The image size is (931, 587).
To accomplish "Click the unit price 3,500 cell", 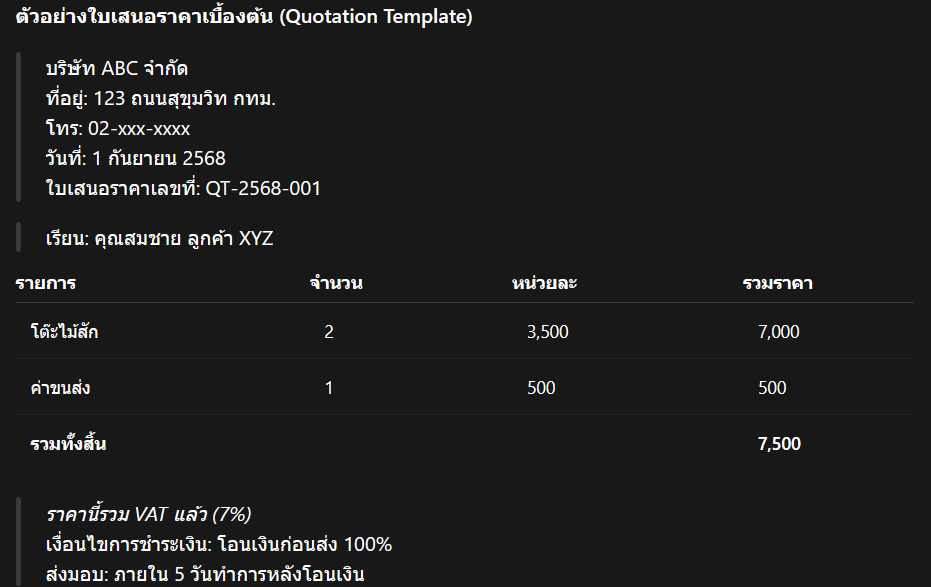I will [x=547, y=332].
